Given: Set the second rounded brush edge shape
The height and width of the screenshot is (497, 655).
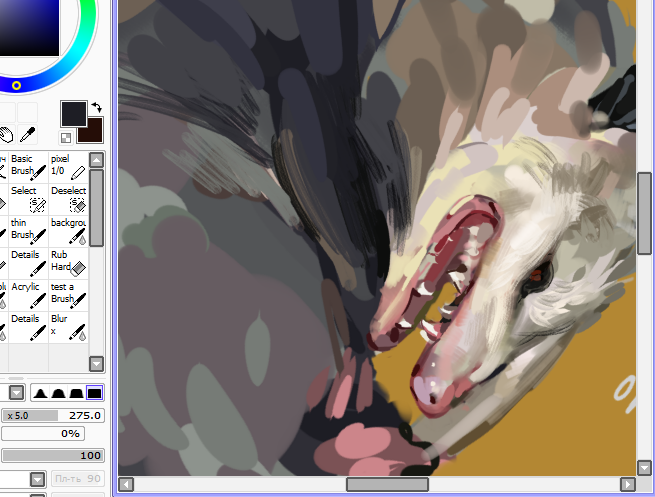Looking at the screenshot, I should point(58,393).
